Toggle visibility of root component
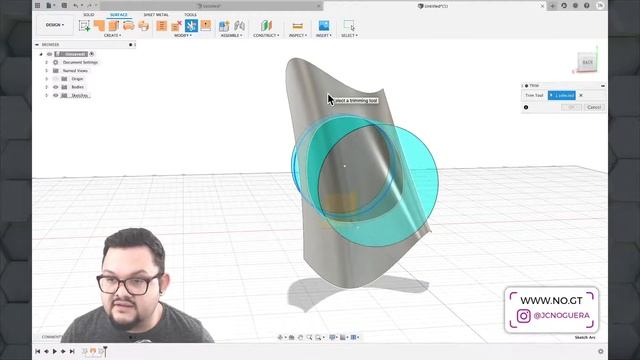The image size is (640, 360). point(49,54)
